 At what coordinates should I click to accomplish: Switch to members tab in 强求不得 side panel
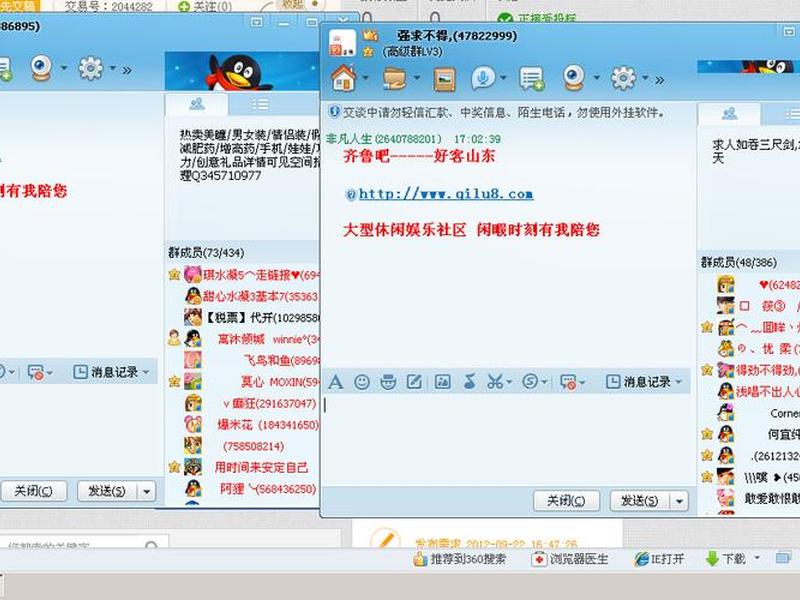click(x=730, y=113)
